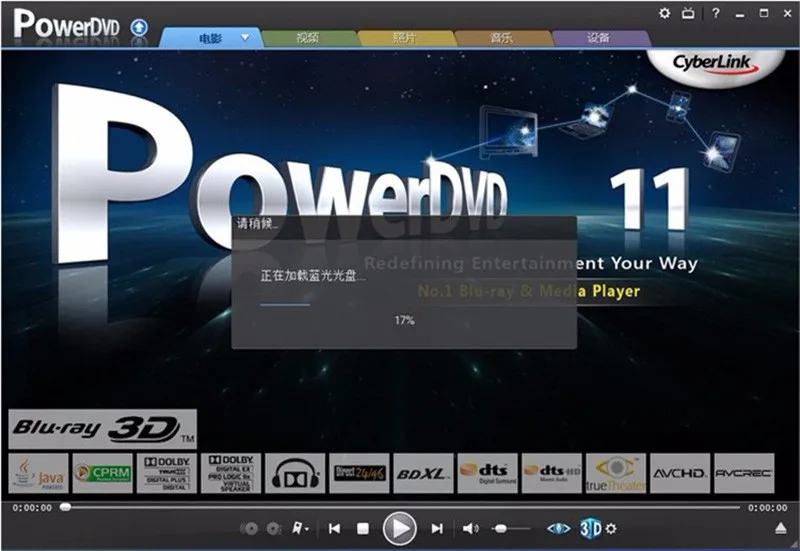Click the AVCHD badge
800x551 pixels.
click(x=680, y=473)
